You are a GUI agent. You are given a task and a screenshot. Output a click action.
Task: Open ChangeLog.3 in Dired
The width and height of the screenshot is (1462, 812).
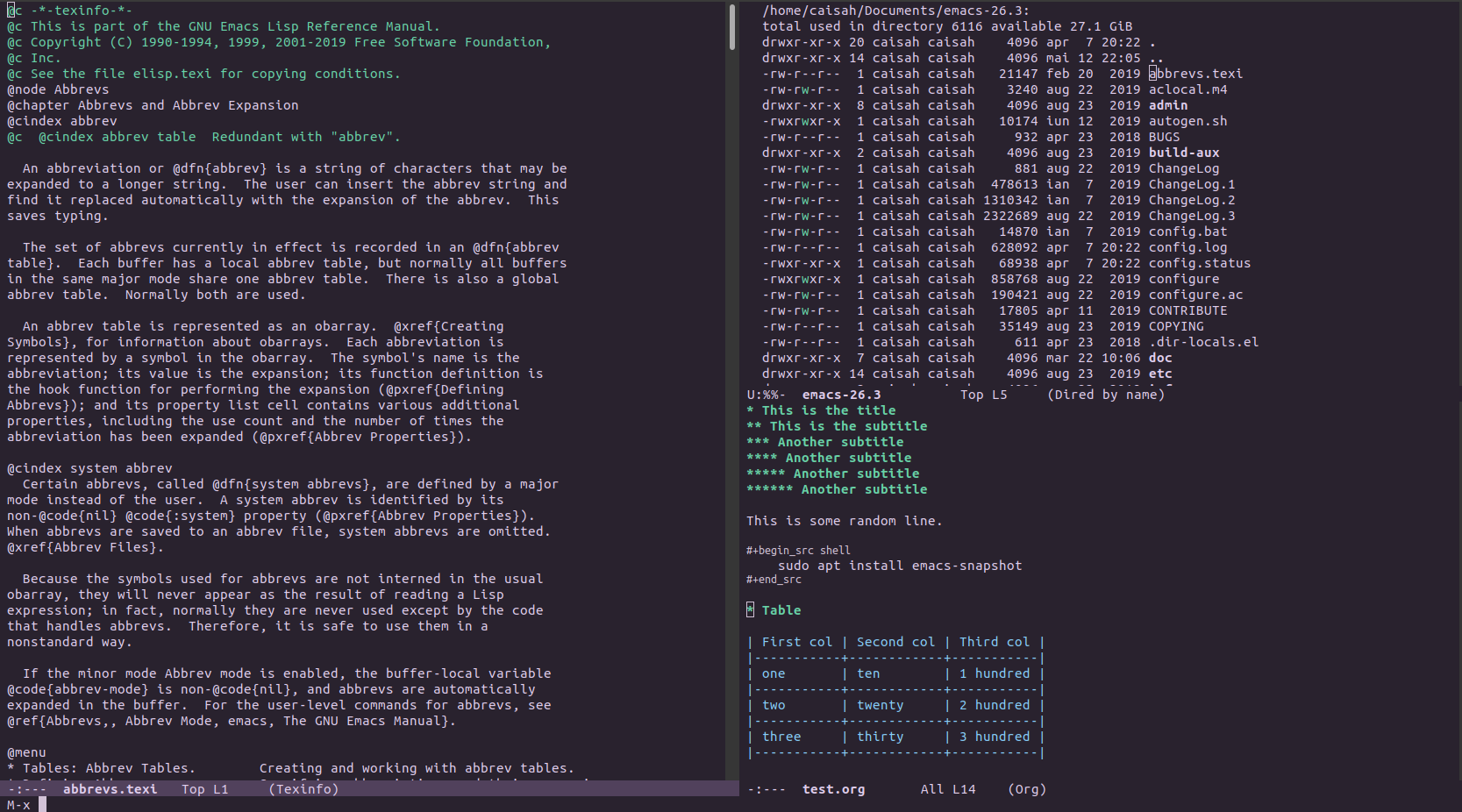(x=1192, y=216)
